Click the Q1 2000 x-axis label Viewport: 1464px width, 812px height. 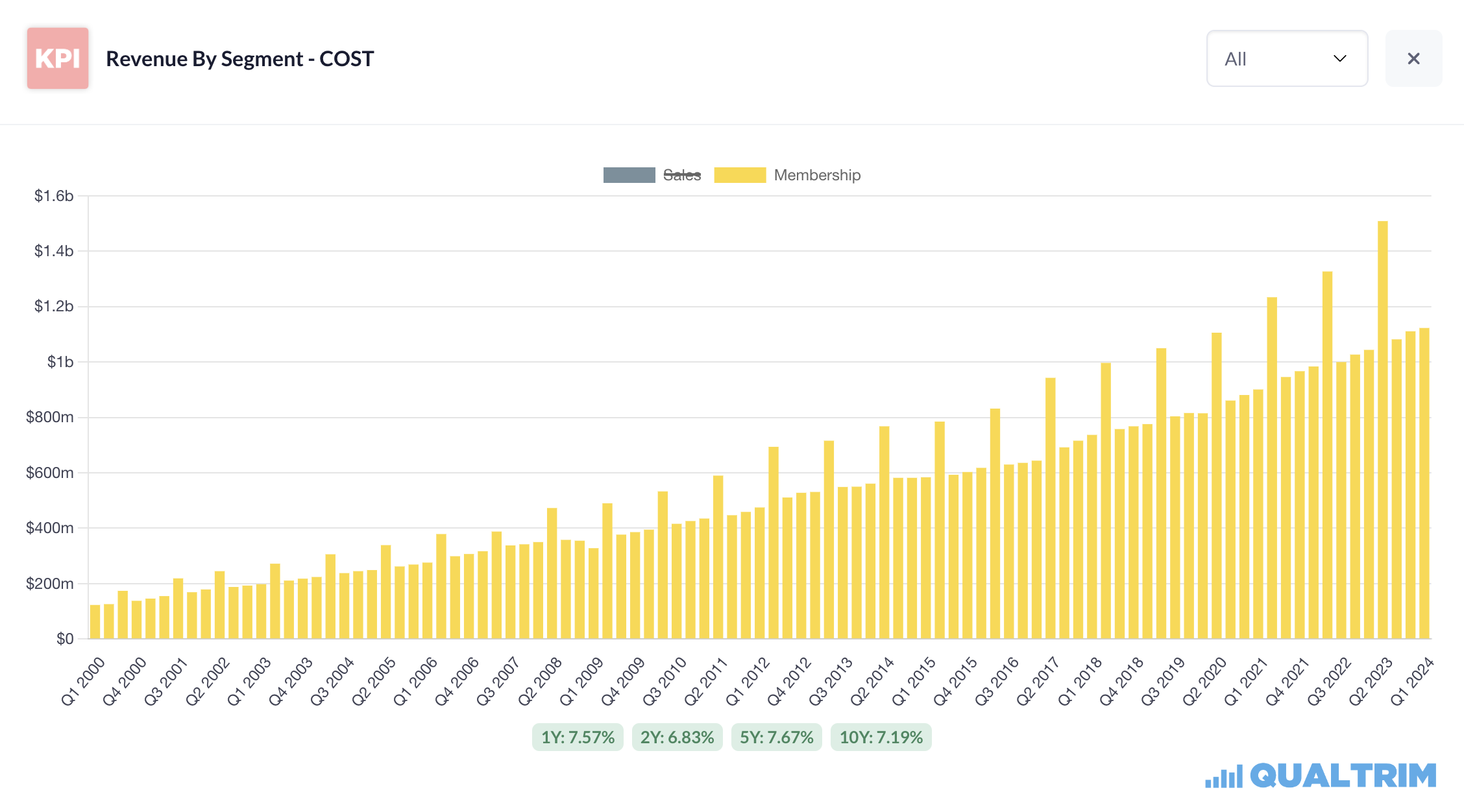point(82,681)
